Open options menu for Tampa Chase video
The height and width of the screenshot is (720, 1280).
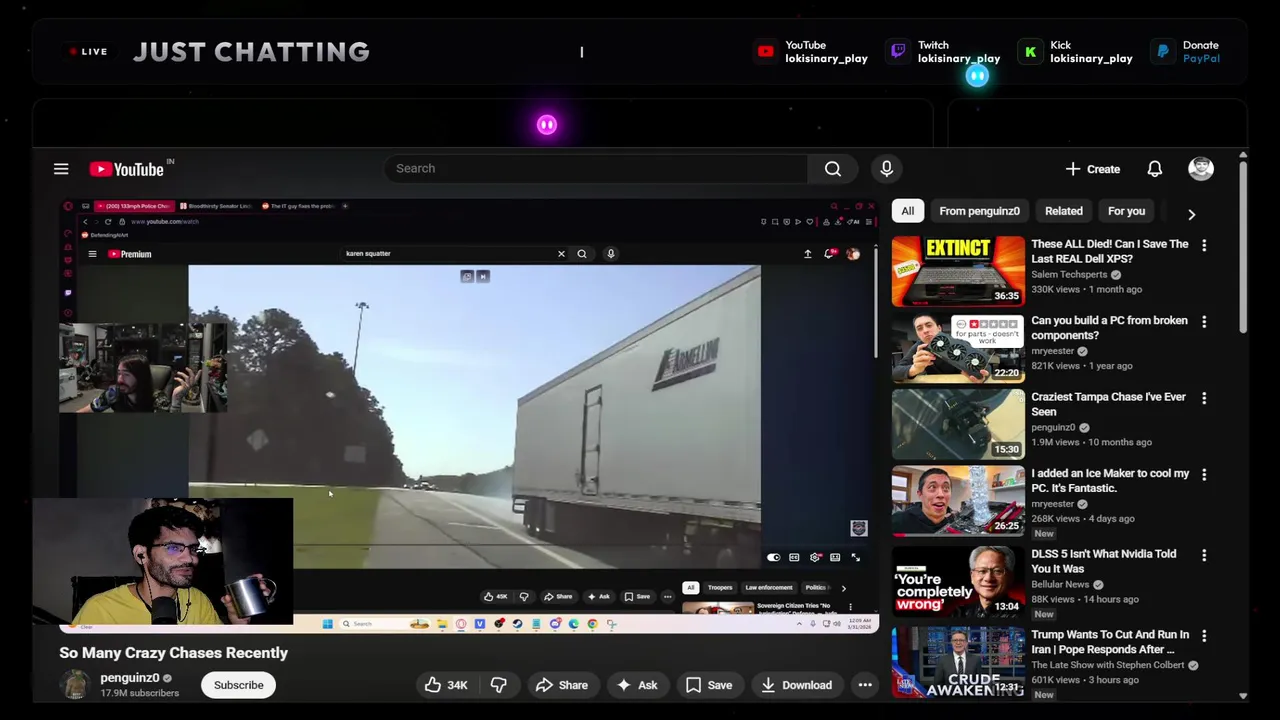click(x=1204, y=398)
